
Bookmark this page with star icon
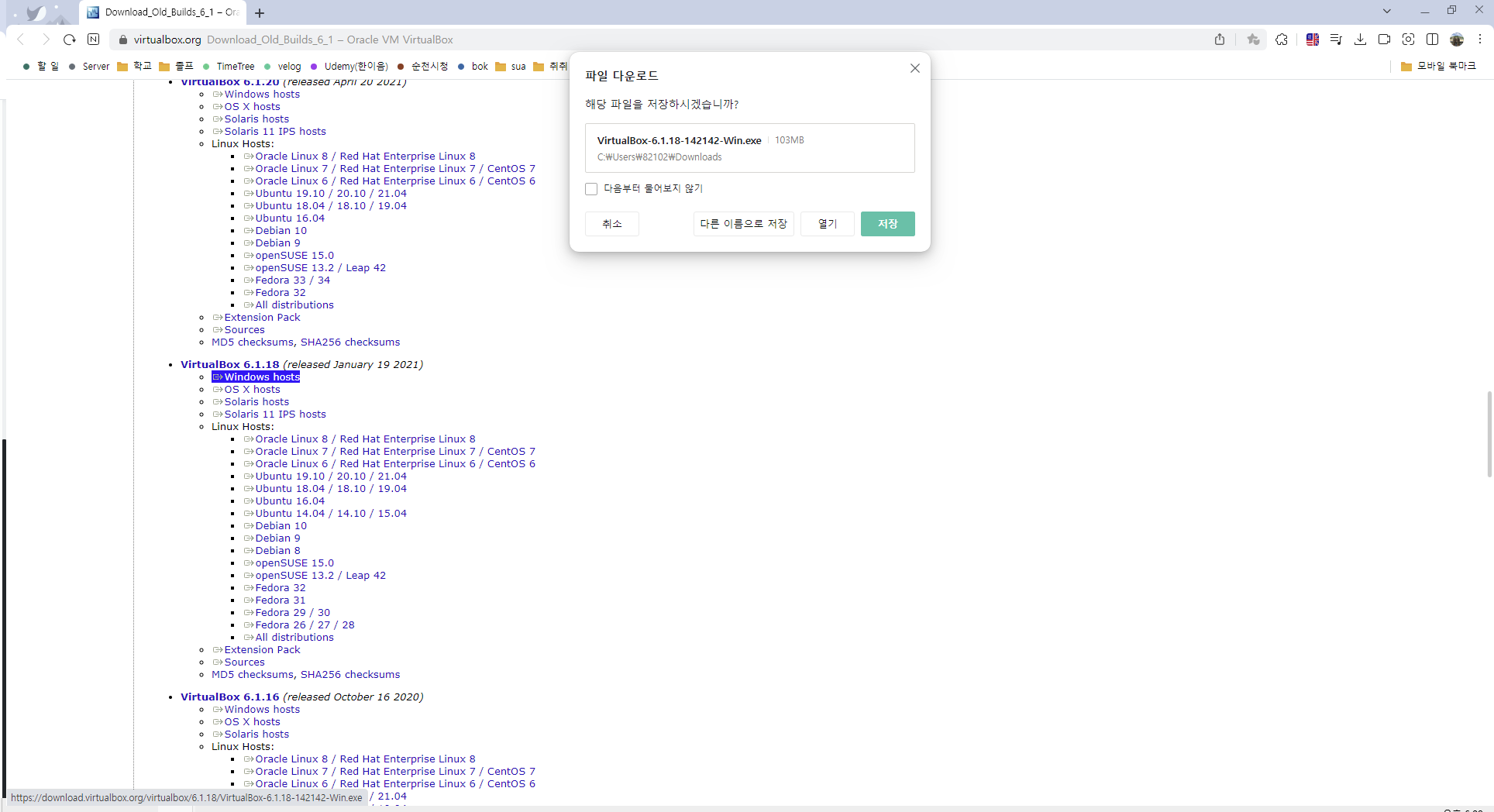coord(1253,40)
